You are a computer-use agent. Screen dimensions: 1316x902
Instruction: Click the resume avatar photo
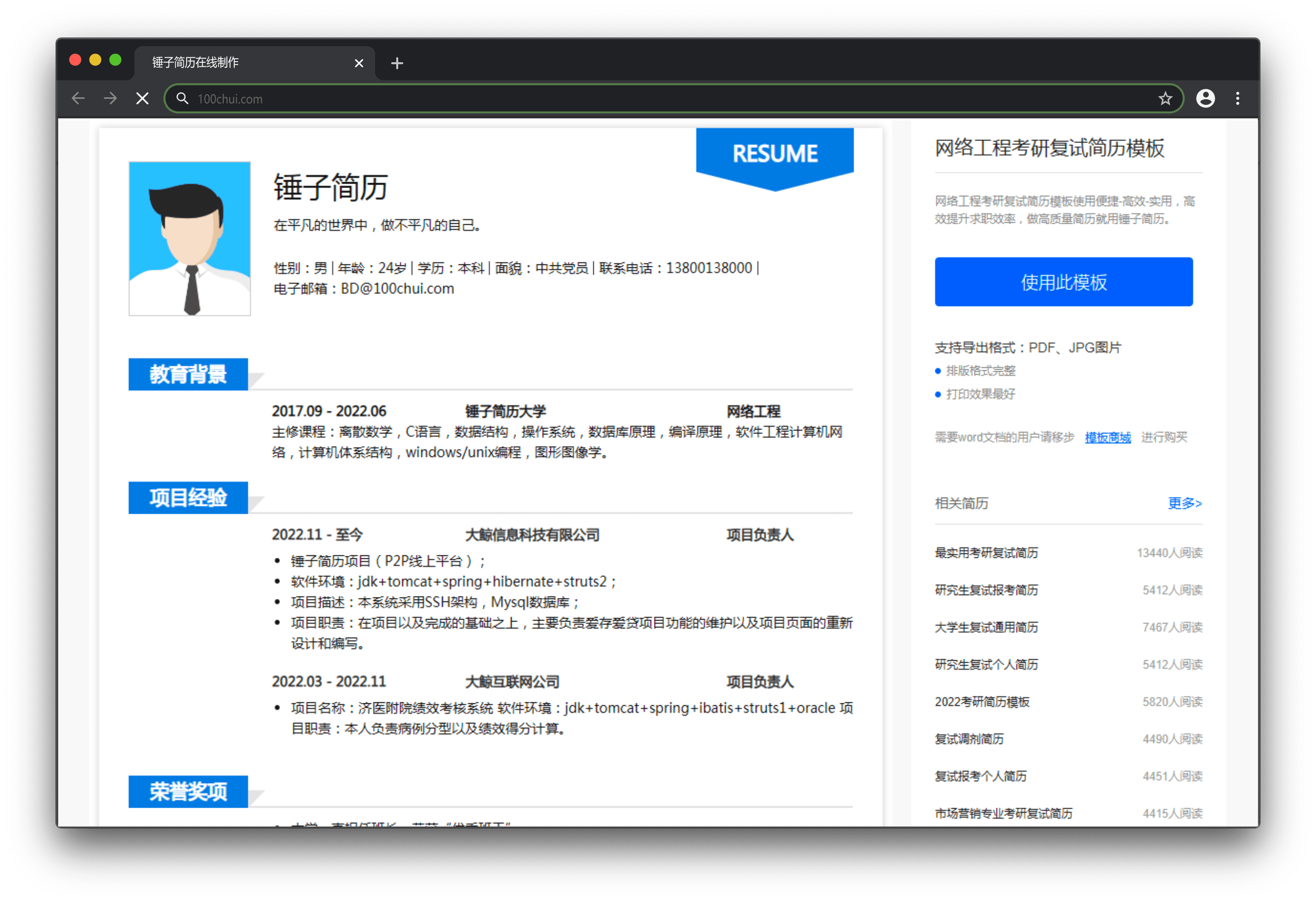pyautogui.click(x=190, y=238)
